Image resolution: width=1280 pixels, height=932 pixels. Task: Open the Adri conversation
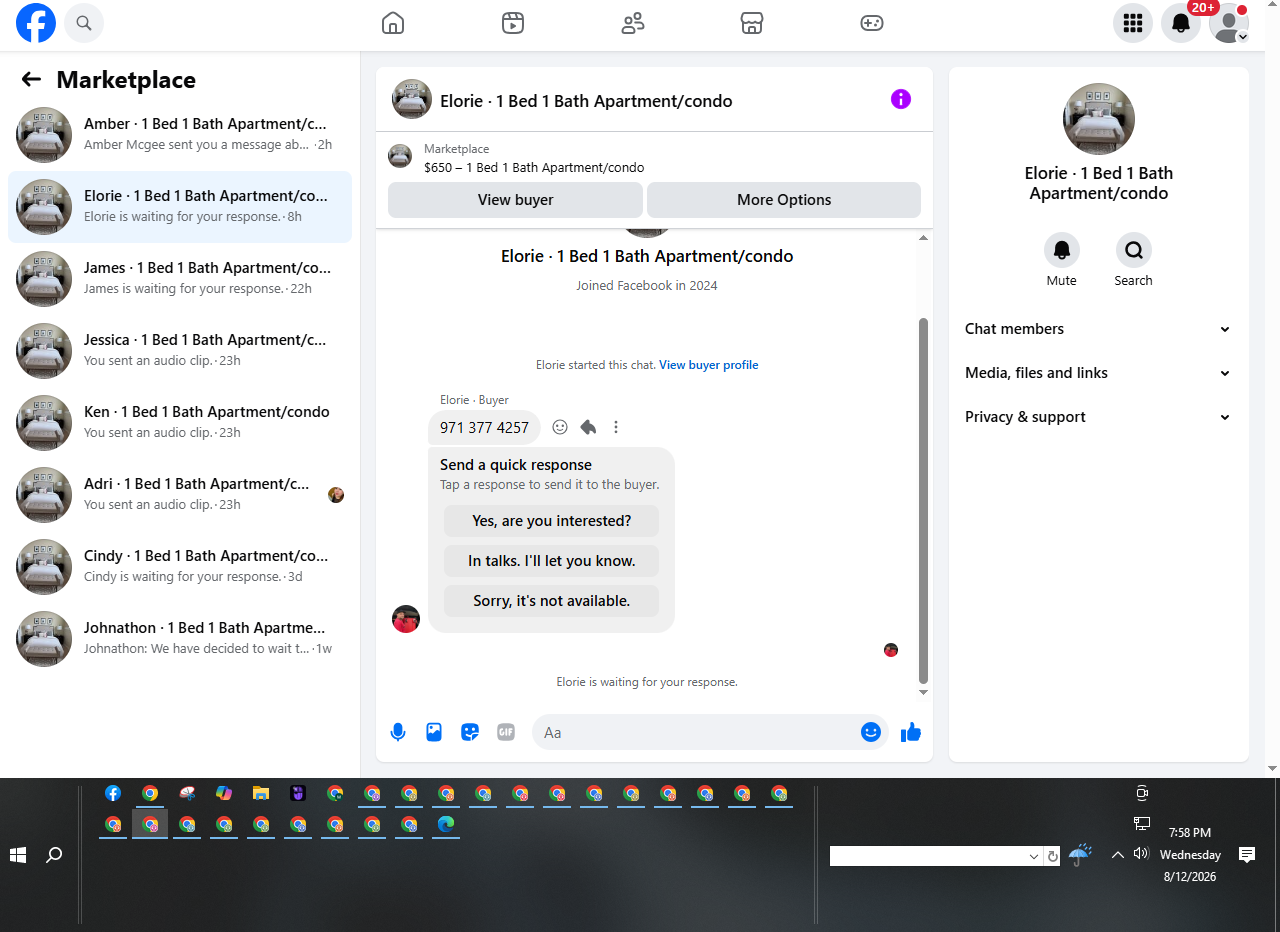pos(180,495)
